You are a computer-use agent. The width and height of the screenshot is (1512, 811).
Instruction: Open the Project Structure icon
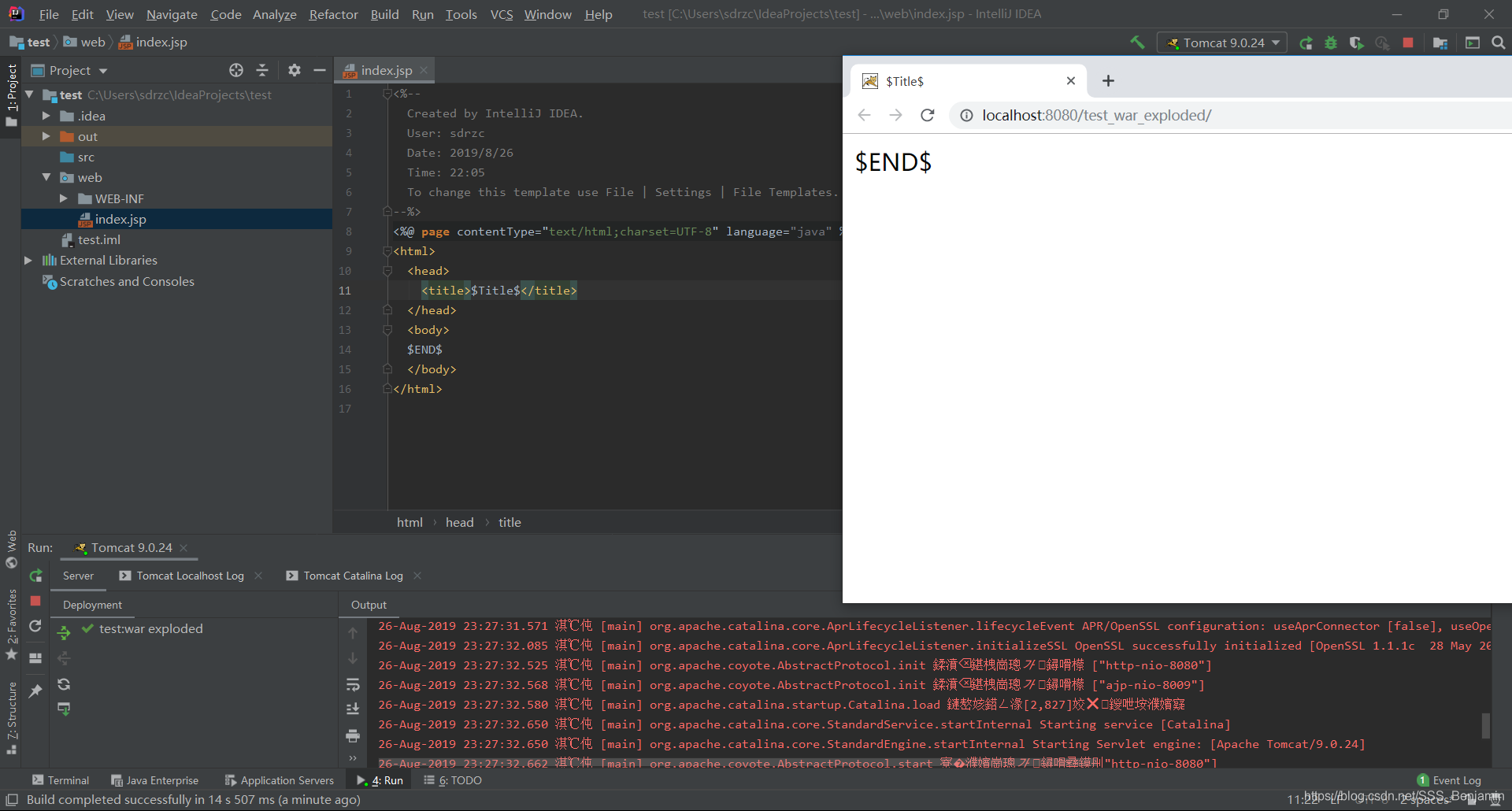point(1440,43)
